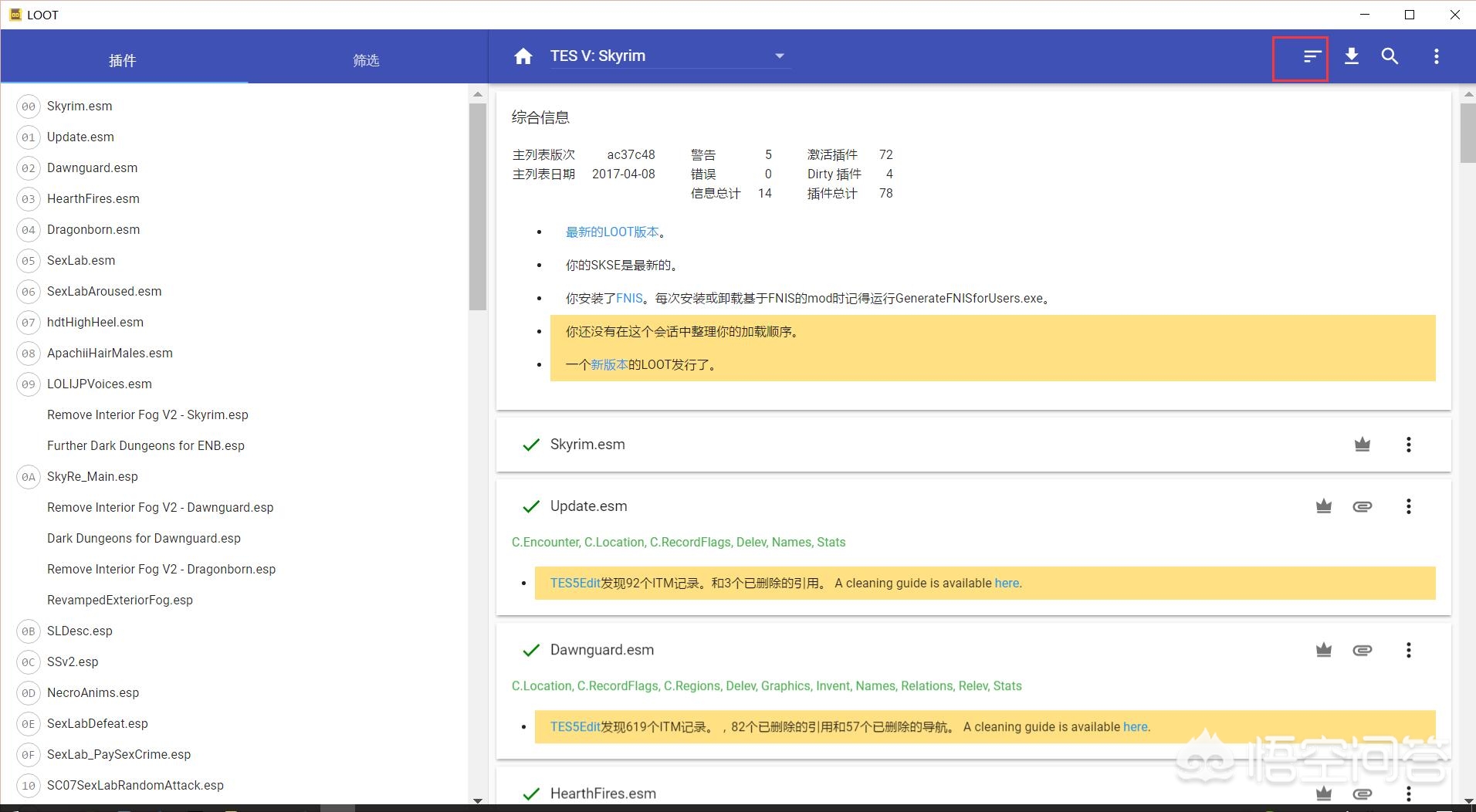Image resolution: width=1476 pixels, height=812 pixels.
Task: Open the 新版本 link
Action: point(609,364)
